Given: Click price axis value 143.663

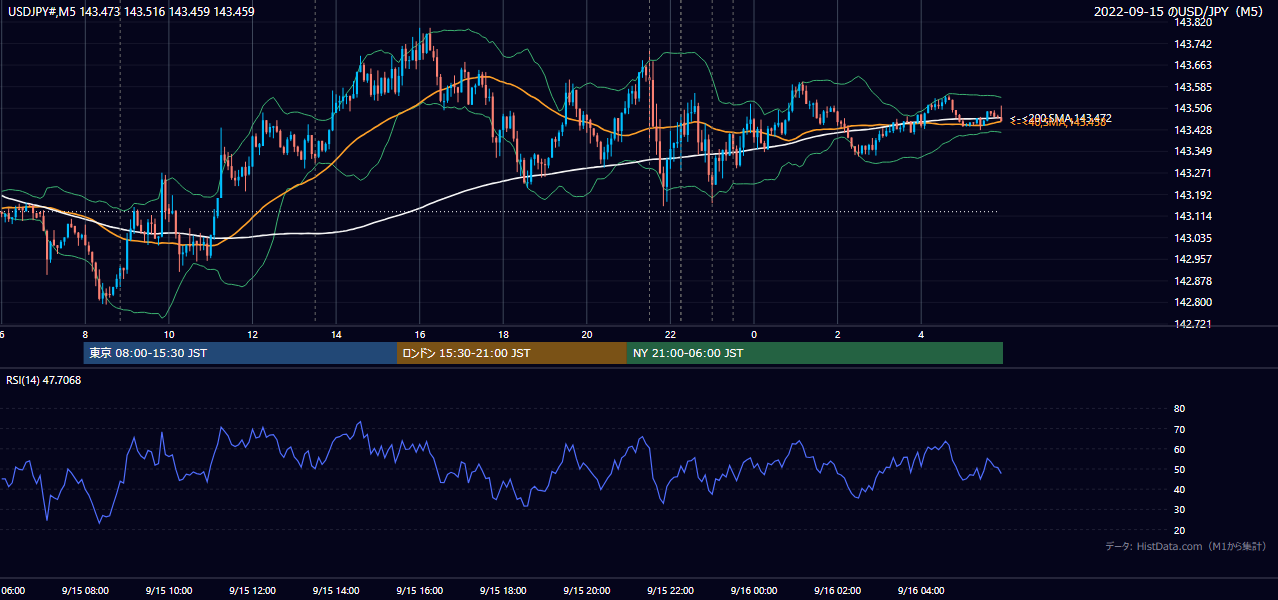Looking at the screenshot, I should 1192,65.
